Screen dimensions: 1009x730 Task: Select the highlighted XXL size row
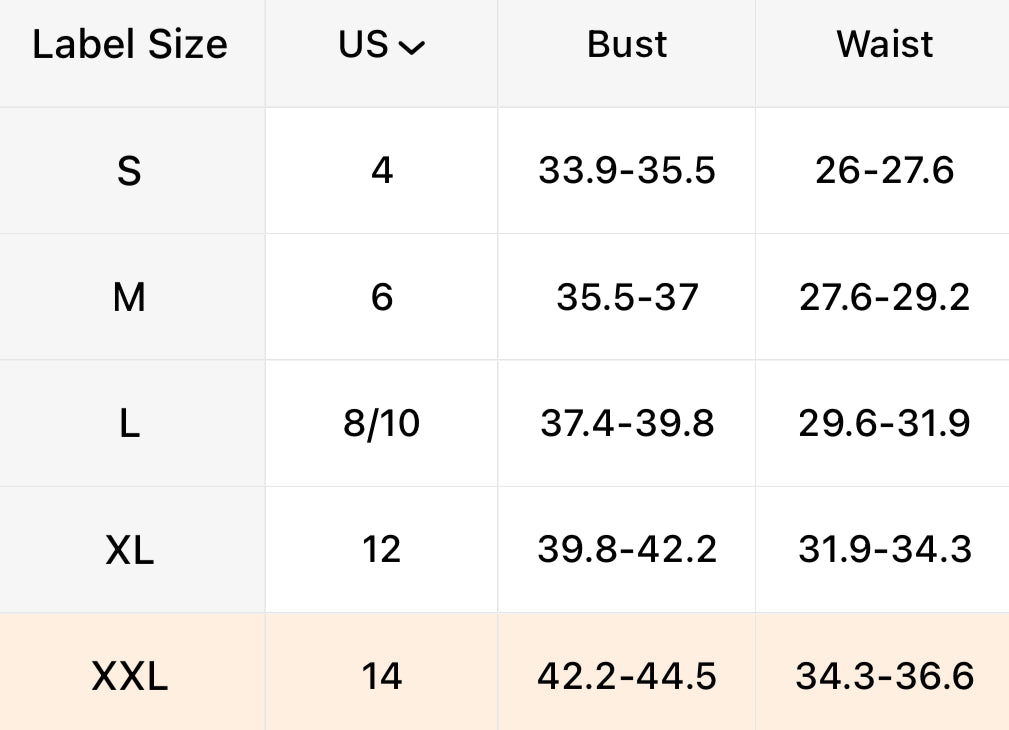(129, 677)
